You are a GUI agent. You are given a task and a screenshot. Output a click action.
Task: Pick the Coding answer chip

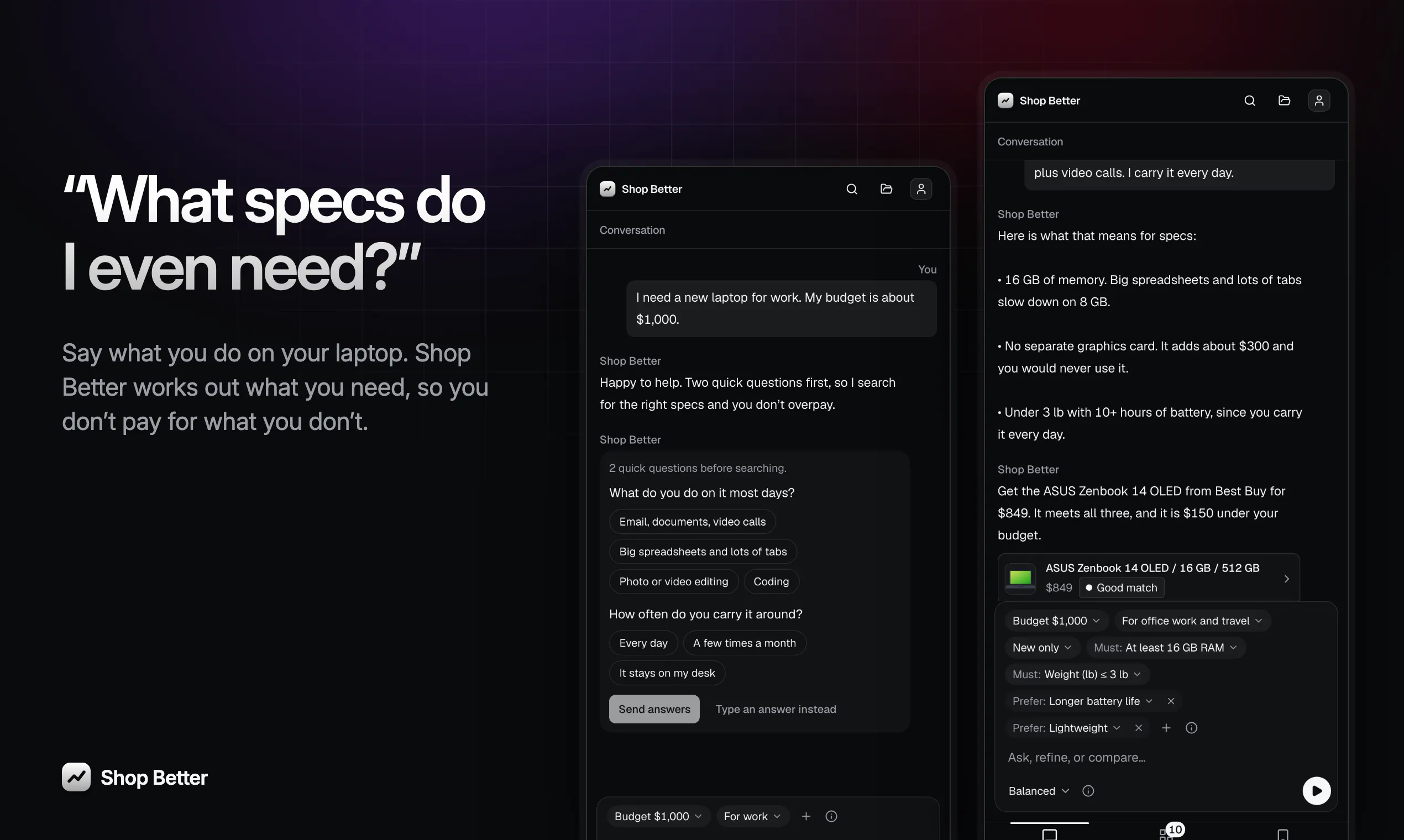771,582
